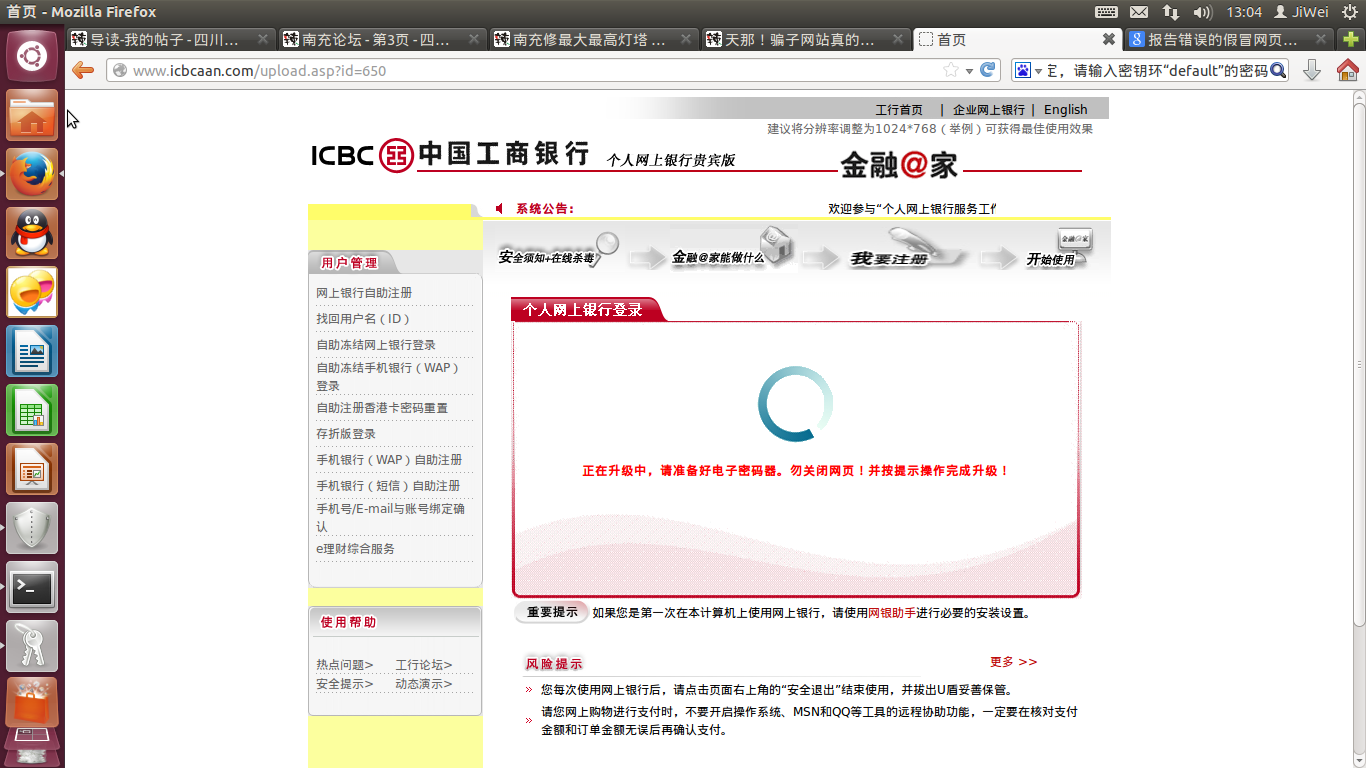
Task: Open the search engine selector dropdown
Action: click(1028, 70)
